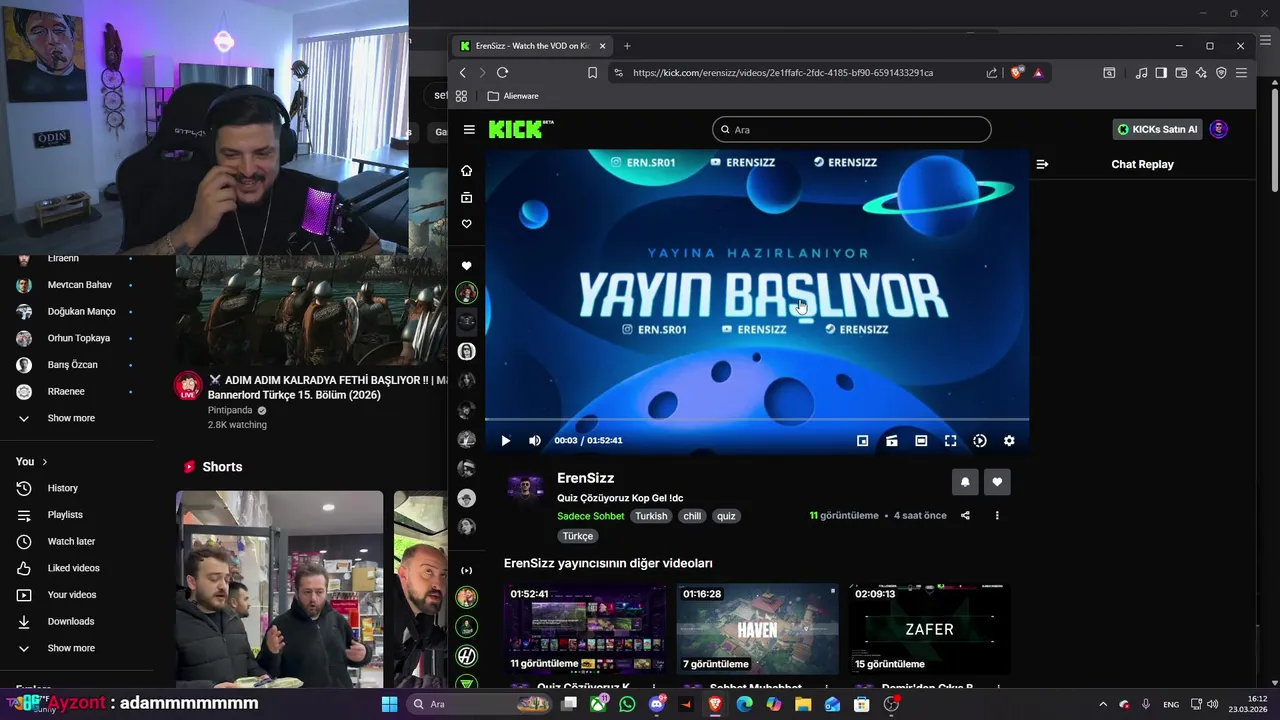Expand the YouTube 'You' section
1280x720 pixels.
point(31,462)
